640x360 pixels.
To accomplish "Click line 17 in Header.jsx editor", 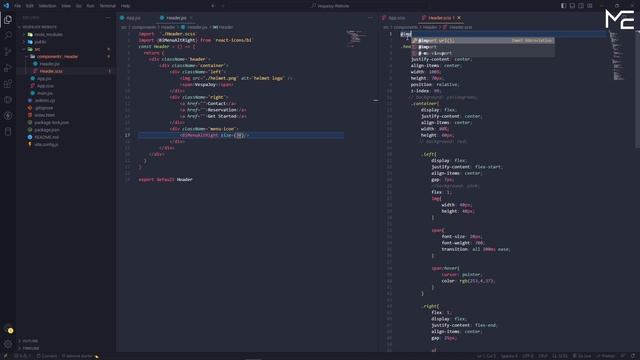I will (x=241, y=135).
